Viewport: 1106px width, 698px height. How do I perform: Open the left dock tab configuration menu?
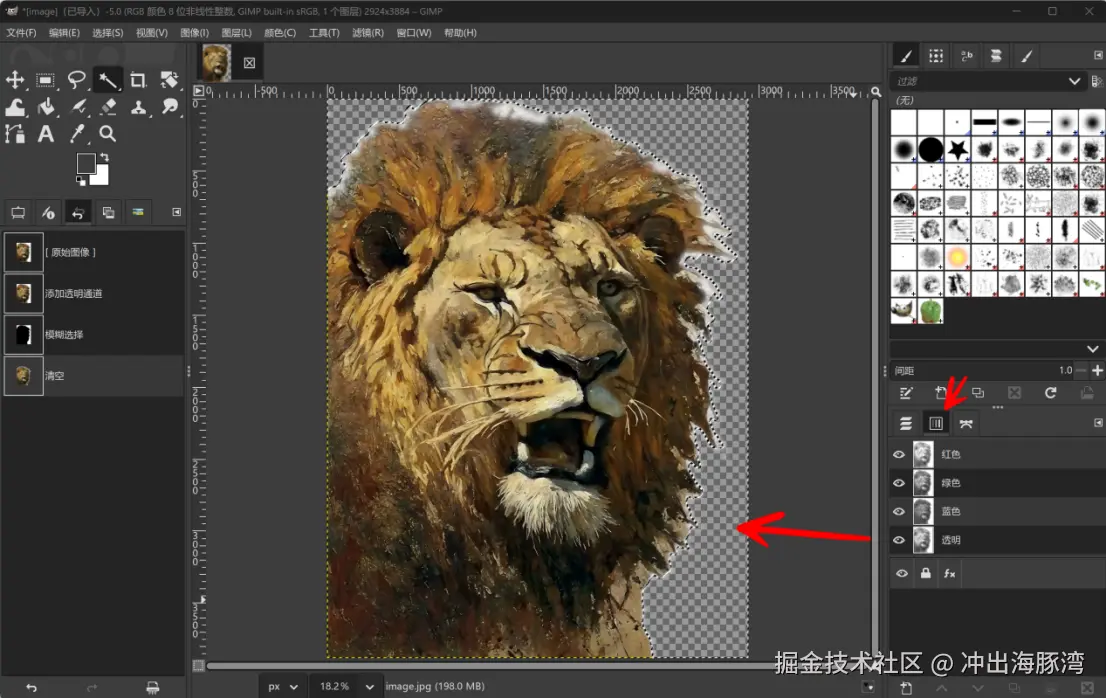tap(176, 212)
